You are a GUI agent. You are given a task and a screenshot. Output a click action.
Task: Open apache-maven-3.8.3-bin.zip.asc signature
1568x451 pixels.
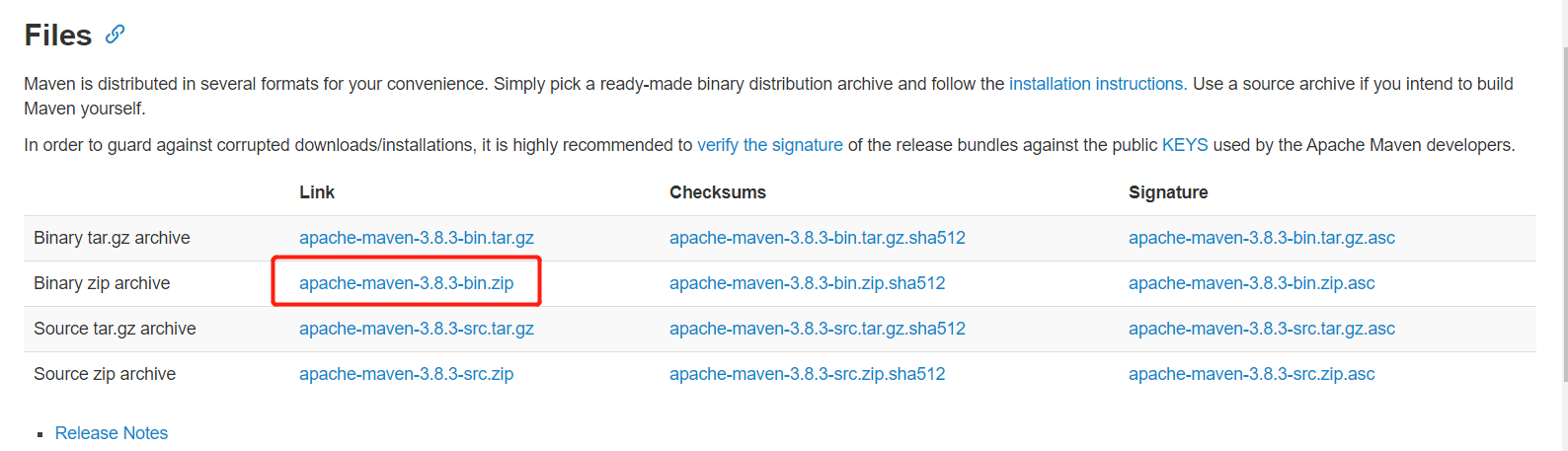coord(1252,283)
